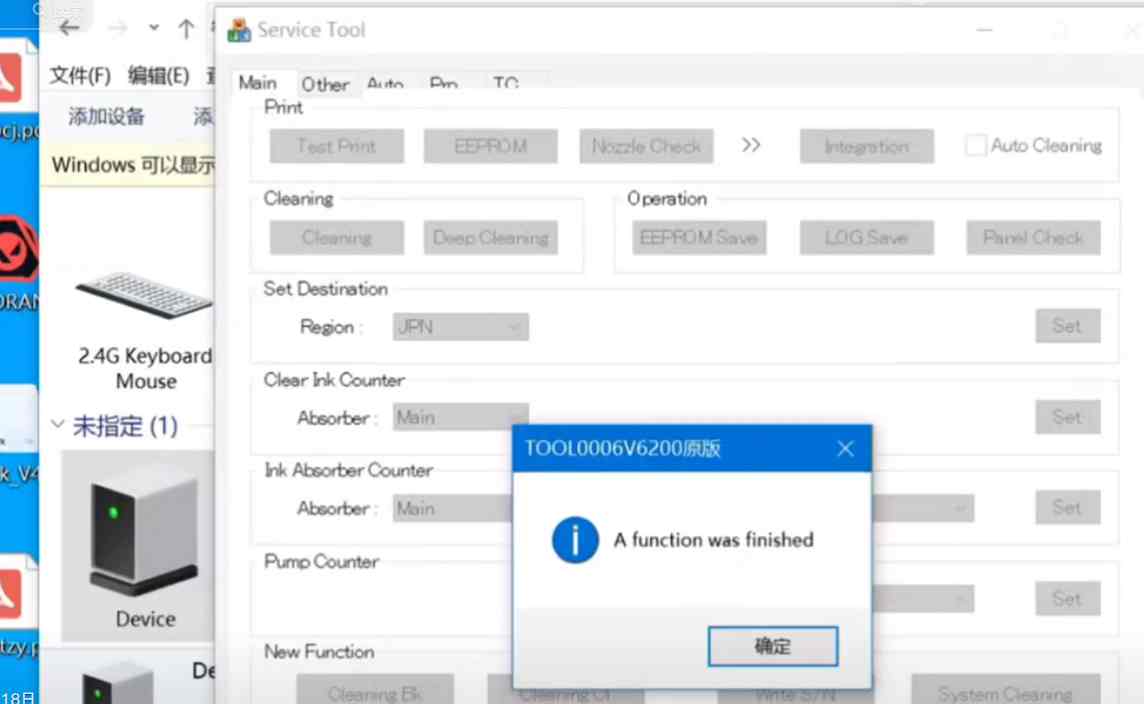
Task: Click the blue information icon in dialog
Action: coord(575,540)
